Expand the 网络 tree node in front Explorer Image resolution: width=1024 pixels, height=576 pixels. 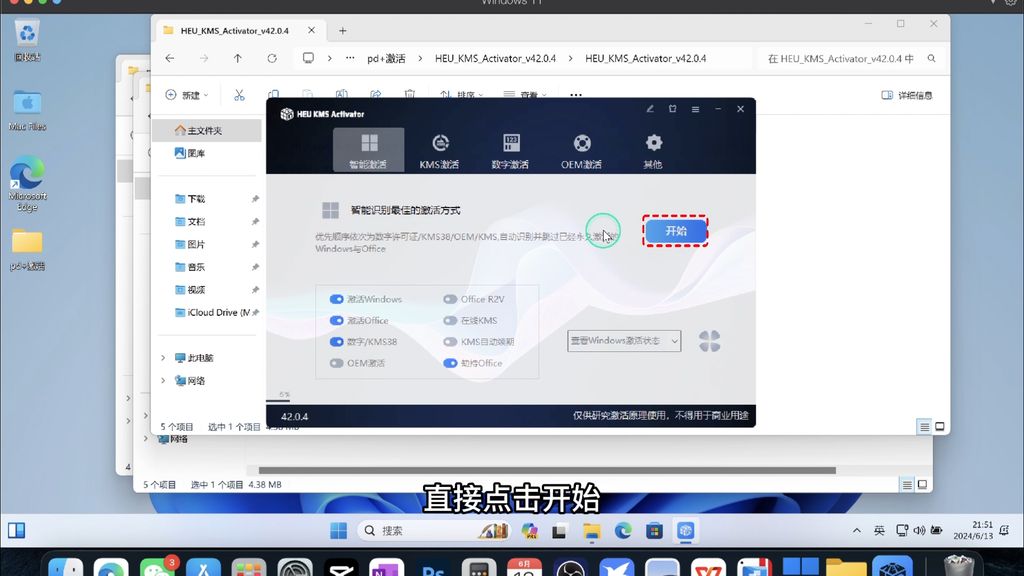tap(163, 381)
